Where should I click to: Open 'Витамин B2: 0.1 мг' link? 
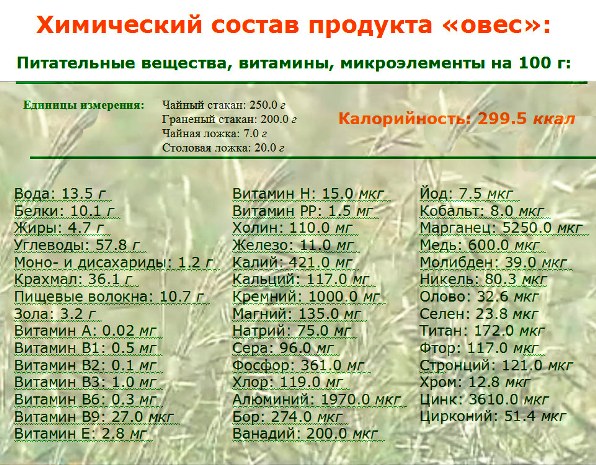(x=86, y=365)
